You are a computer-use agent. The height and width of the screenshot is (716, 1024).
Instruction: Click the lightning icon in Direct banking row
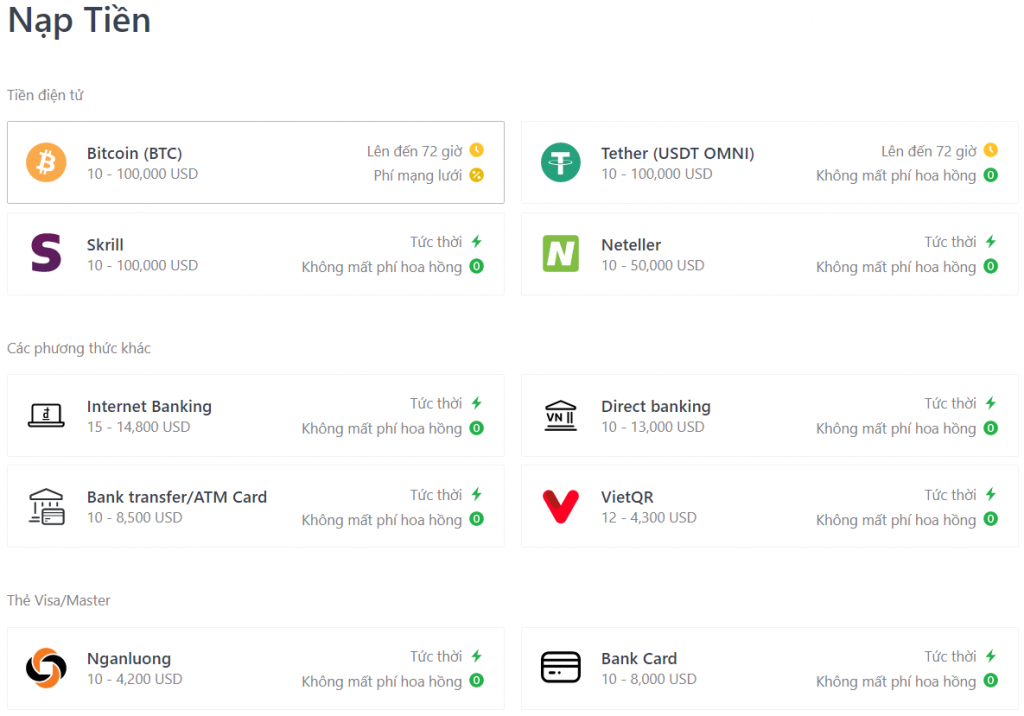tap(991, 403)
